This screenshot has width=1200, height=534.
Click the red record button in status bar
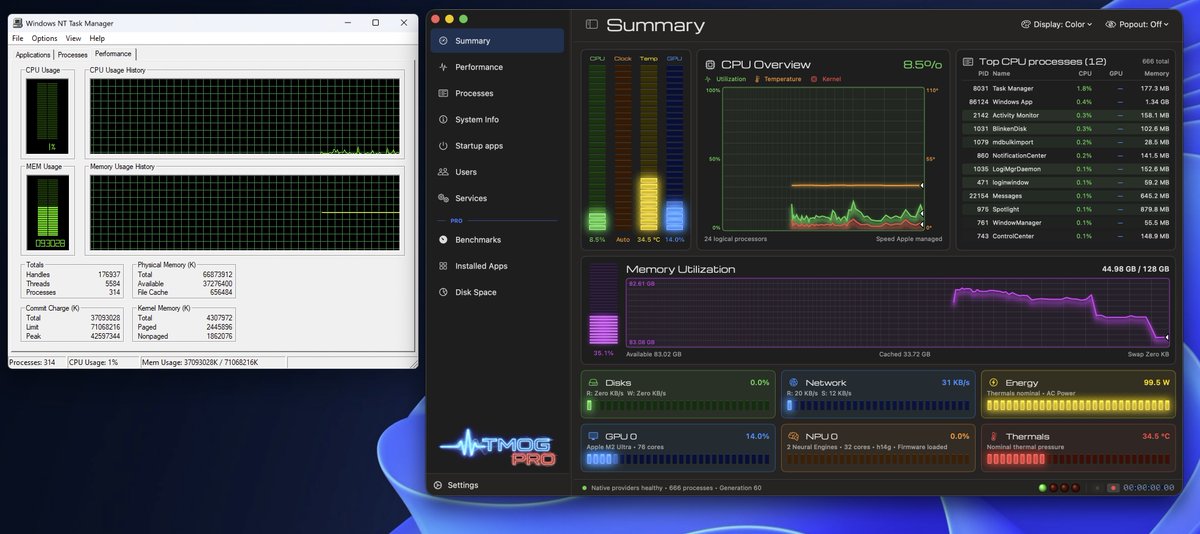[1113, 488]
